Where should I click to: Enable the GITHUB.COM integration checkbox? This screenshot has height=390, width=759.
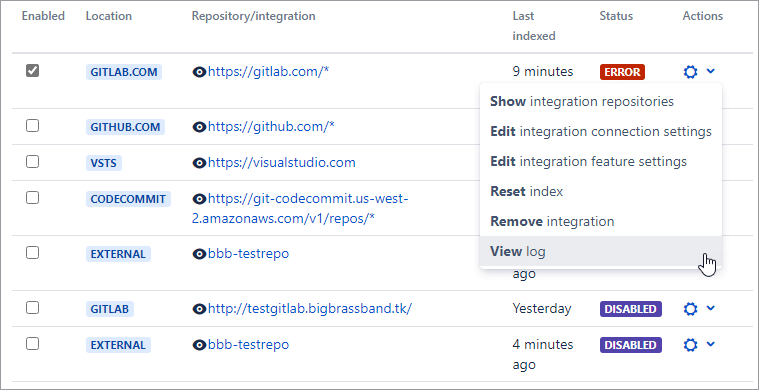click(x=32, y=126)
